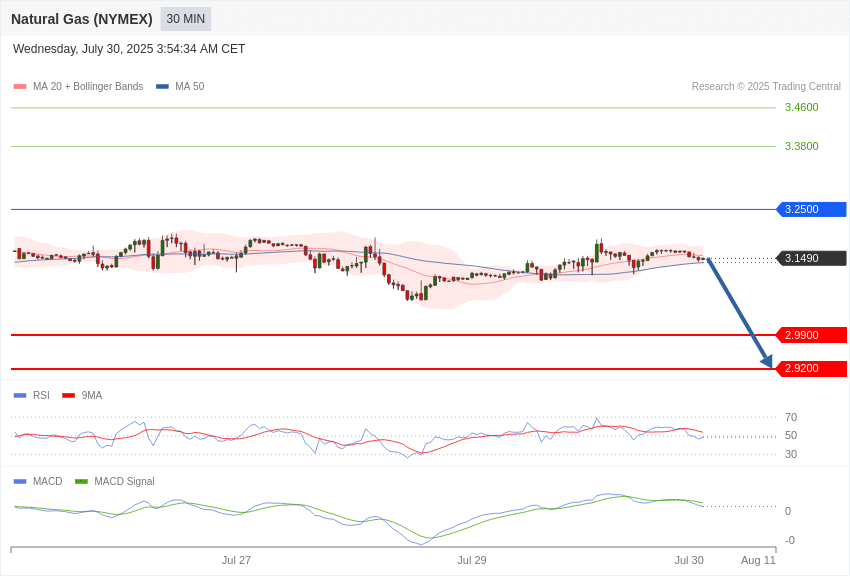Screen dimensions: 850x576
Task: Click the 30 MIN timeframe badge
Action: (185, 19)
